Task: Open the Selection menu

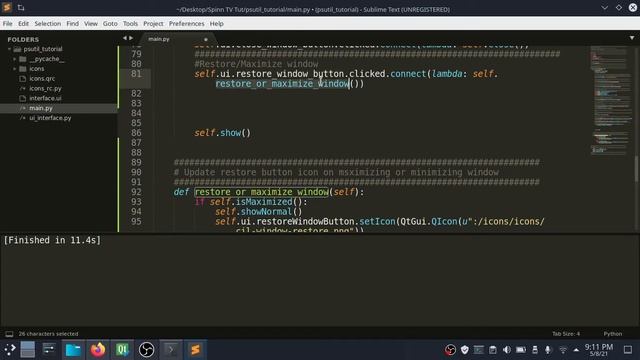Action: pos(47,24)
